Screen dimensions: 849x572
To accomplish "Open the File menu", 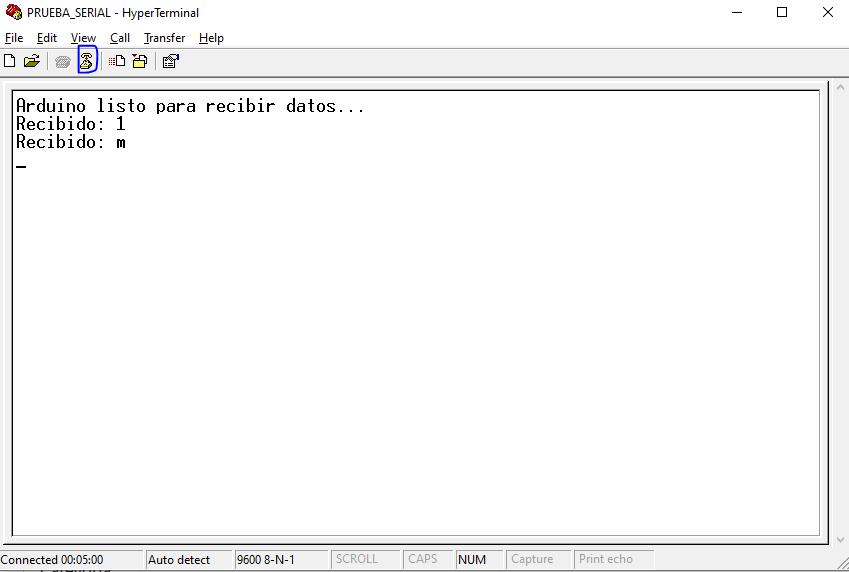I will click(14, 38).
